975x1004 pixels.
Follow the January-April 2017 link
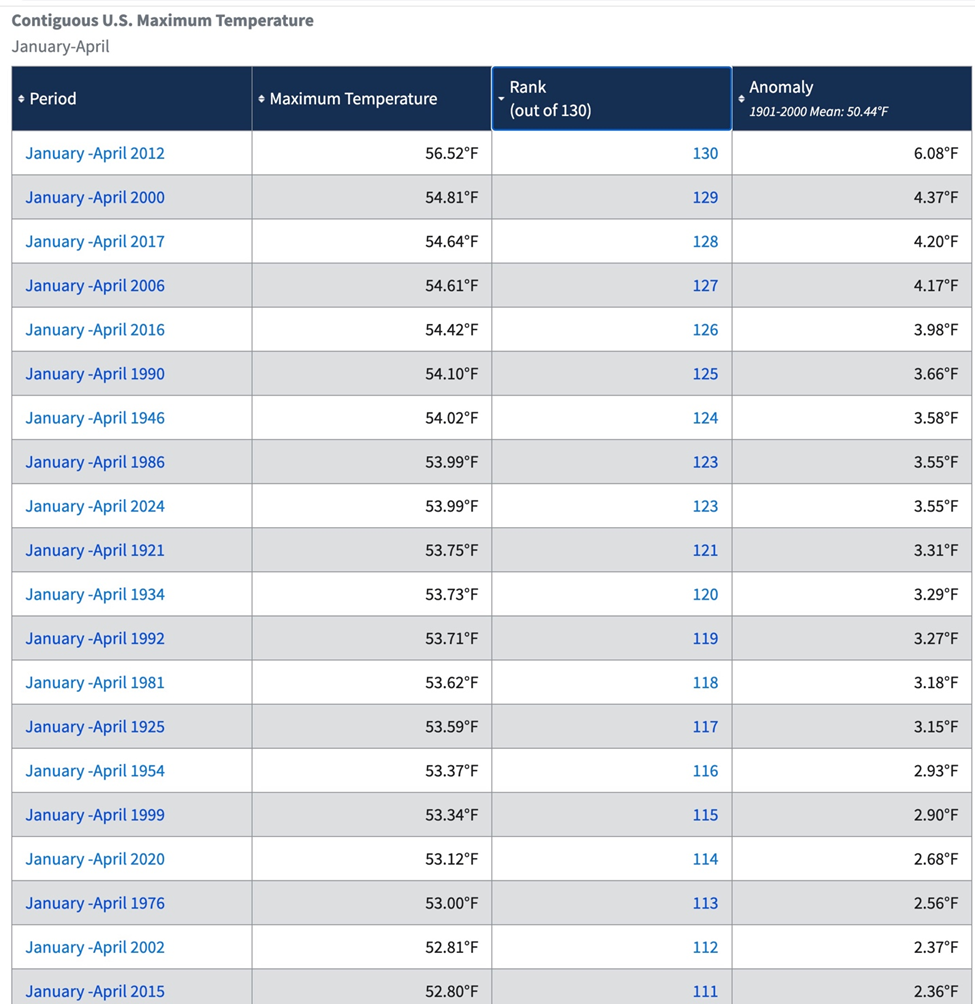pyautogui.click(x=95, y=241)
